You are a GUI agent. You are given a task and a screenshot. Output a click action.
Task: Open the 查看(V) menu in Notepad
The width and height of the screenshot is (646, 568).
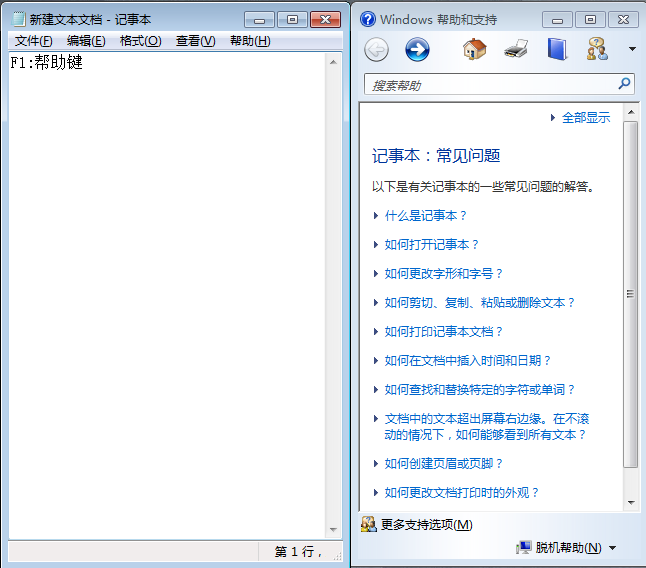(x=195, y=41)
